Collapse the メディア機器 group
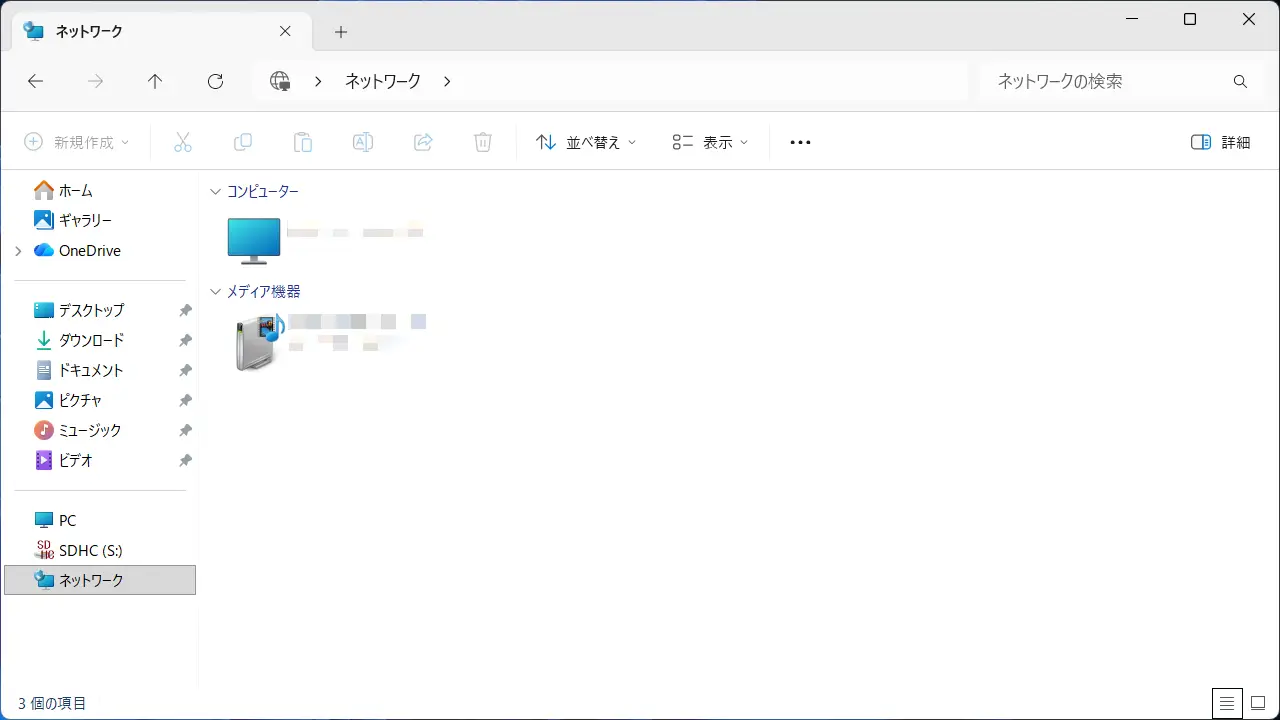The height and width of the screenshot is (720, 1280). 215,292
